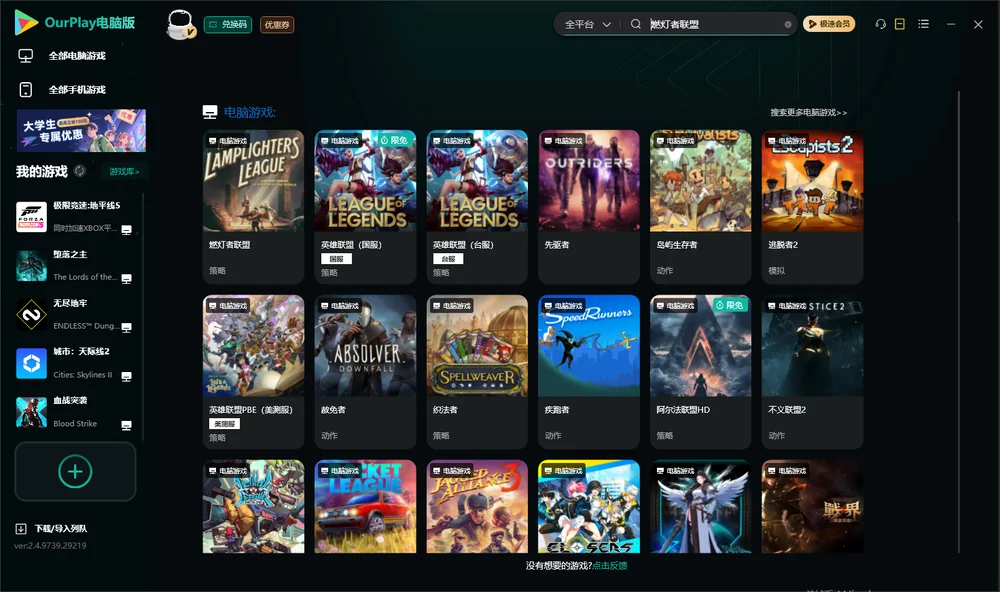Open the Spellweaver game thumbnail

[x=477, y=346]
